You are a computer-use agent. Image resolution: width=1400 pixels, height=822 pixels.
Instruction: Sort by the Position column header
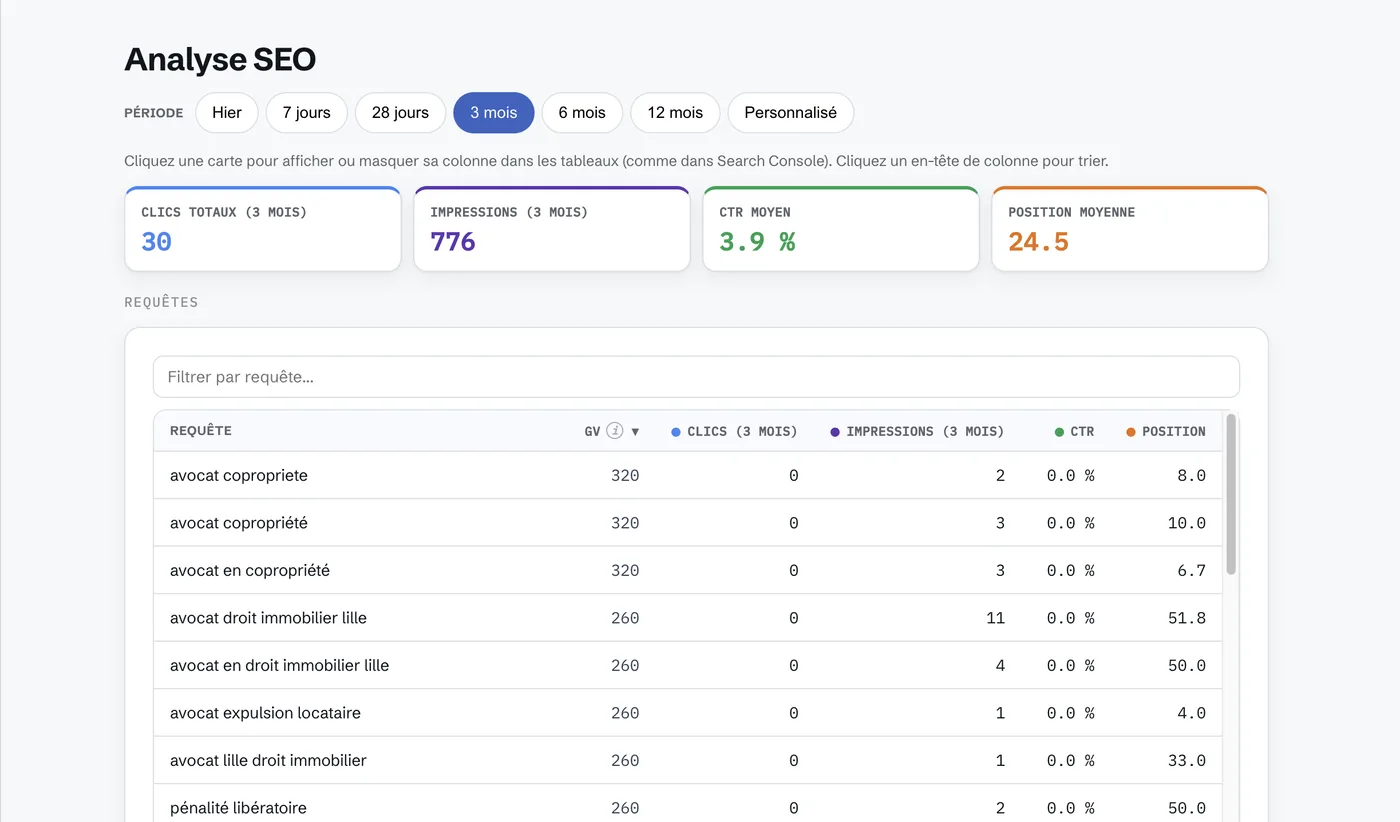point(1174,432)
